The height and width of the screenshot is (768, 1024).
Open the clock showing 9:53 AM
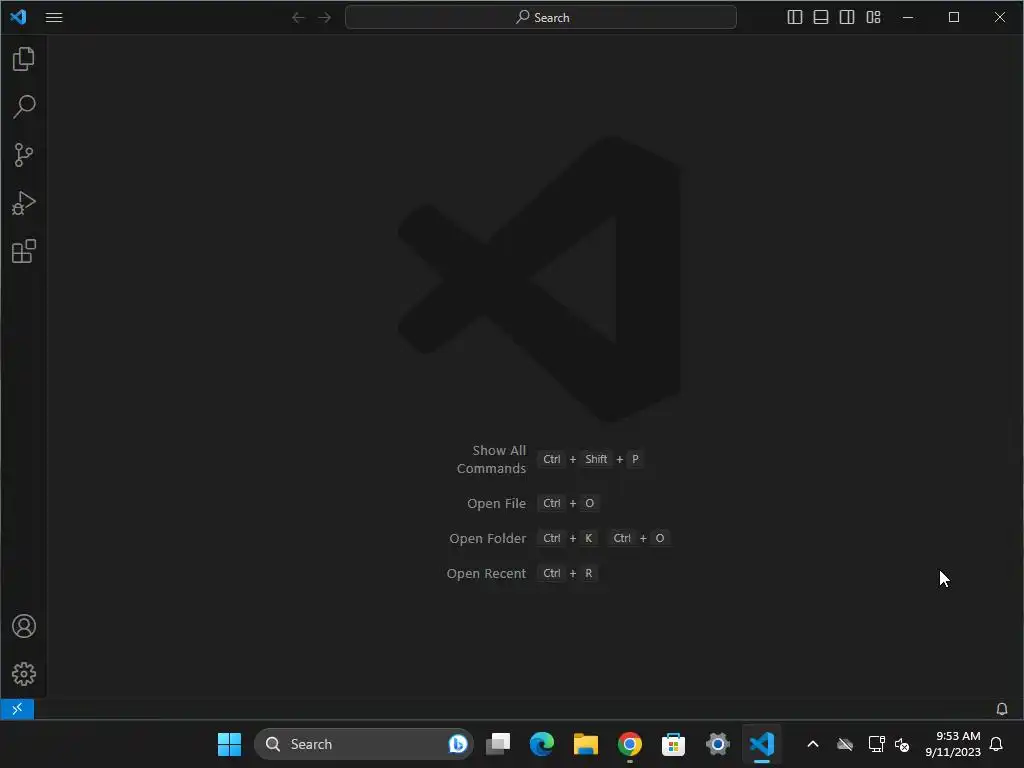click(953, 744)
